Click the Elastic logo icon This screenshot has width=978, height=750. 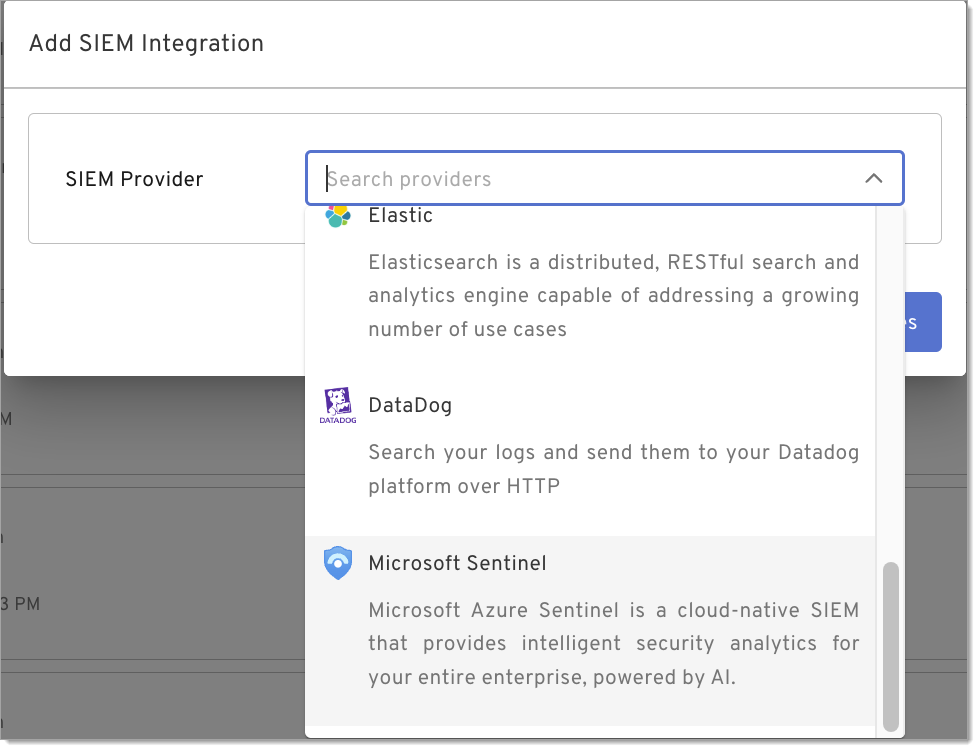click(338, 215)
